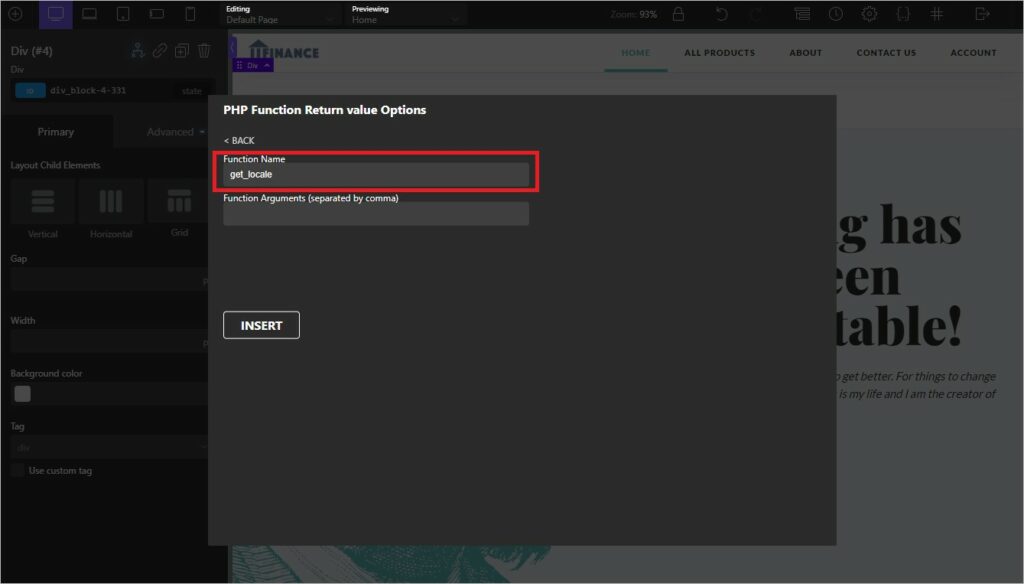Screen dimensions: 1024x584
Task: Click the Add element plus icon
Action: (x=14, y=14)
